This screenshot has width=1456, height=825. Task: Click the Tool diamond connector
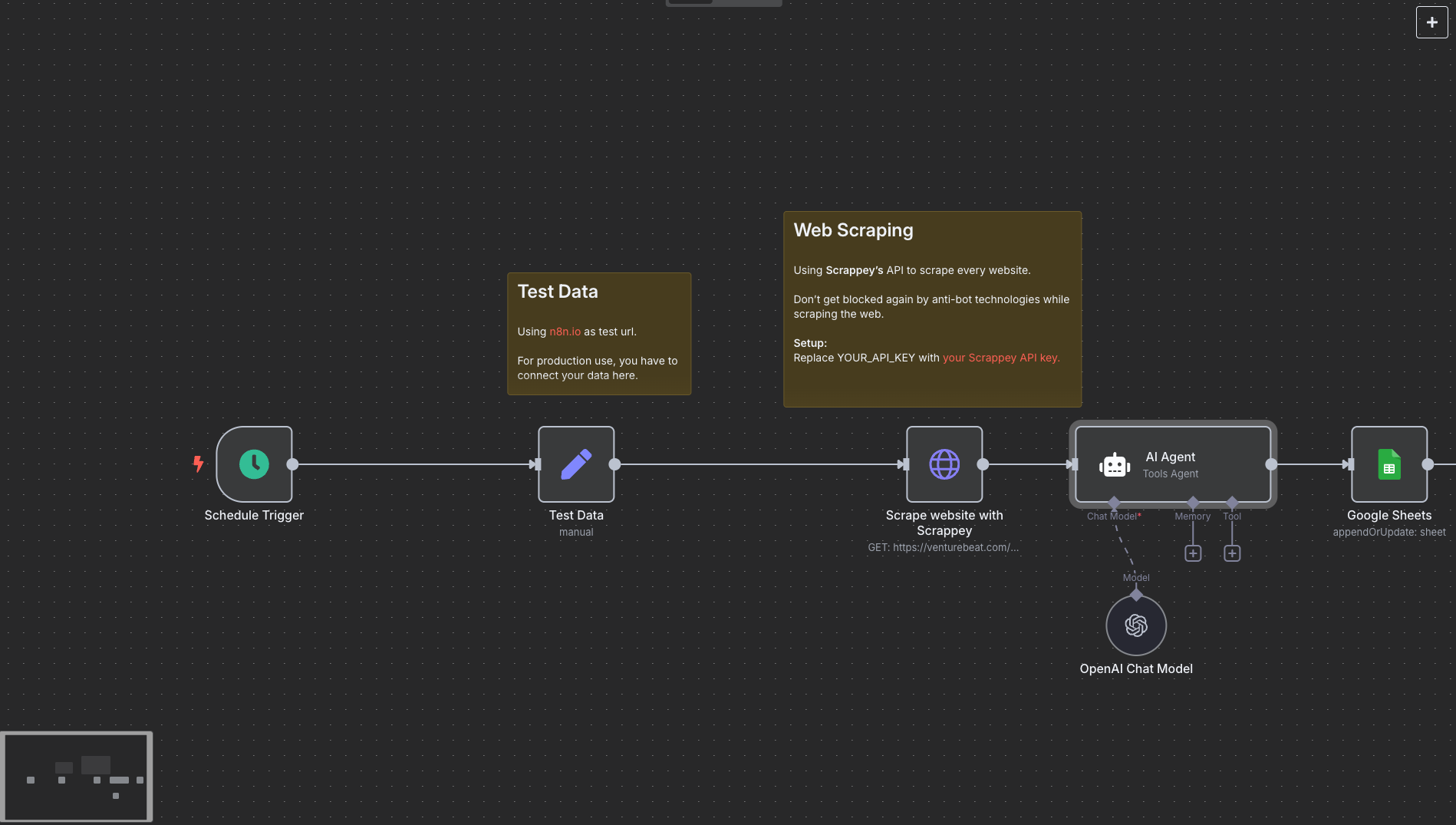[x=1232, y=503]
